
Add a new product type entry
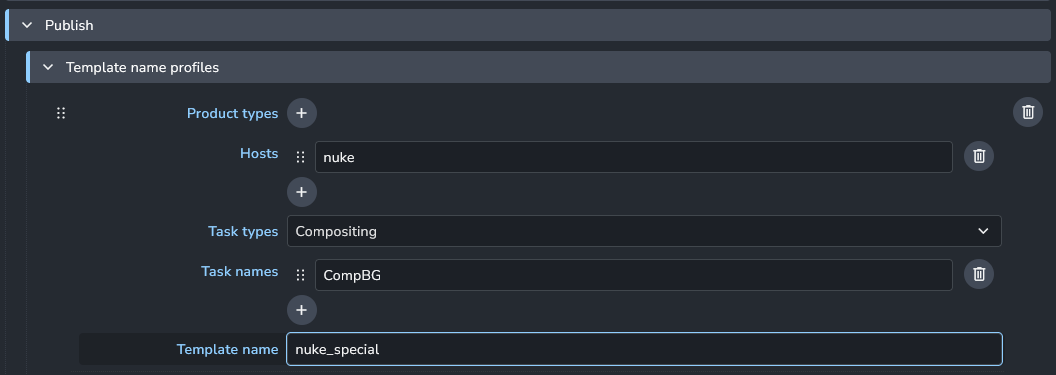302,113
